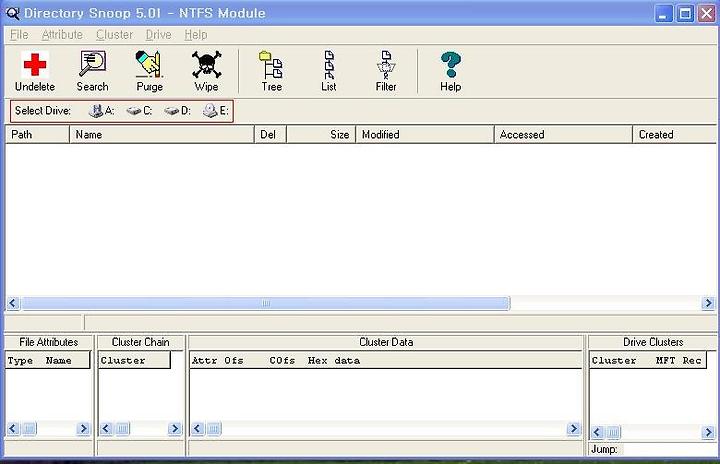The image size is (720, 464).
Task: Click Cluster Chain scrollbar right arrow
Action: (x=174, y=429)
